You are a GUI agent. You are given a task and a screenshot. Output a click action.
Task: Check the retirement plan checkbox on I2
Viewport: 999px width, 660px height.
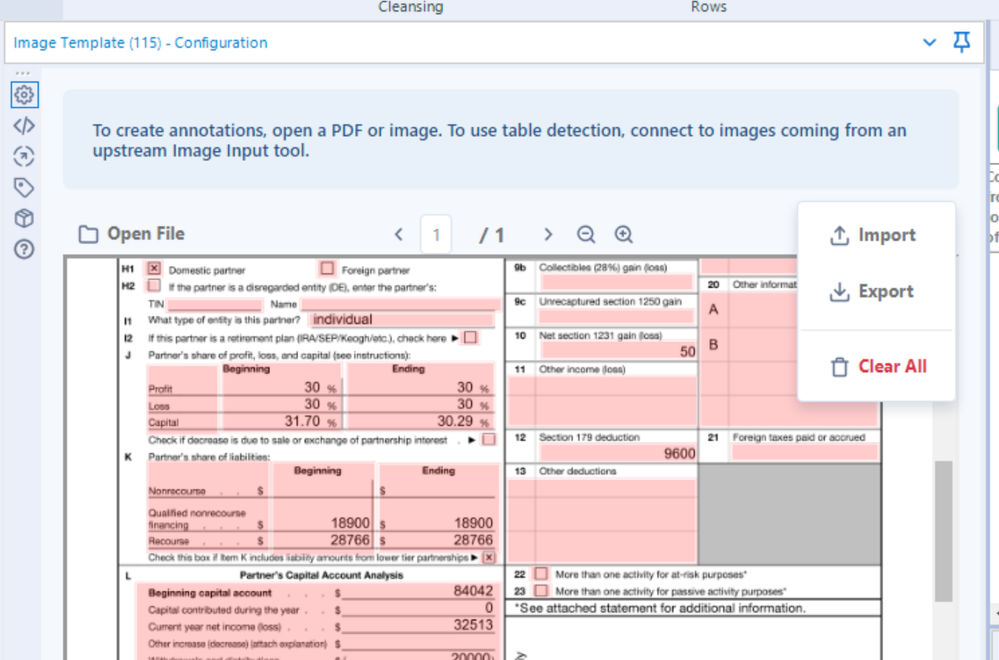click(x=470, y=337)
